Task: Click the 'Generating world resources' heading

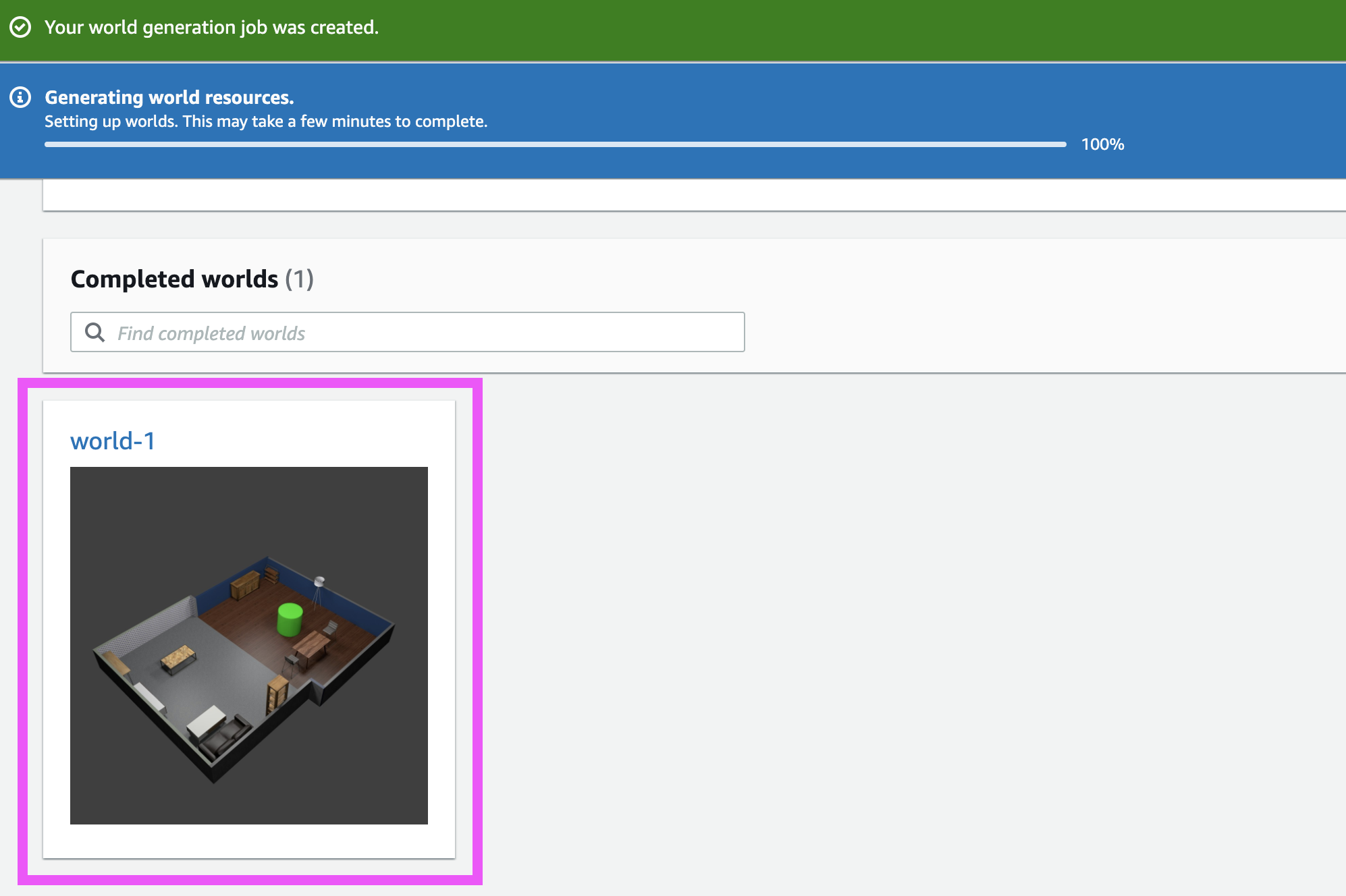Action: click(x=169, y=98)
